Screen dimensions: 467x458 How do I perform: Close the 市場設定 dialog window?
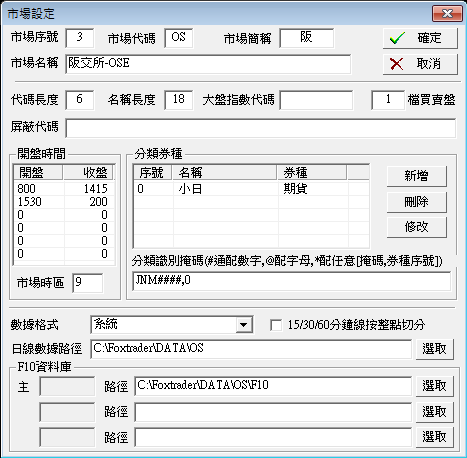click(447, 14)
